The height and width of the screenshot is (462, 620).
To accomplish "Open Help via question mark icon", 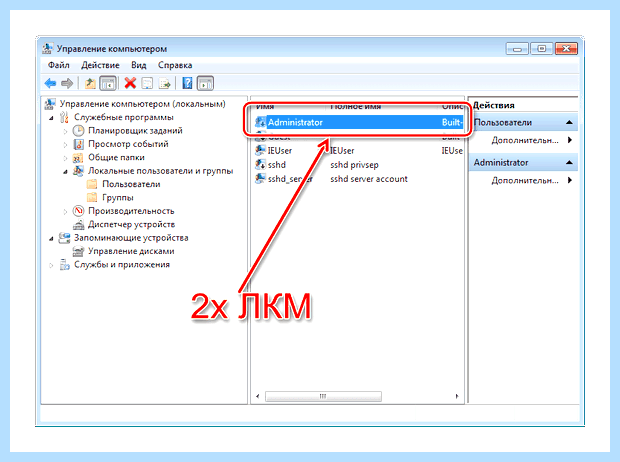I will pos(187,83).
